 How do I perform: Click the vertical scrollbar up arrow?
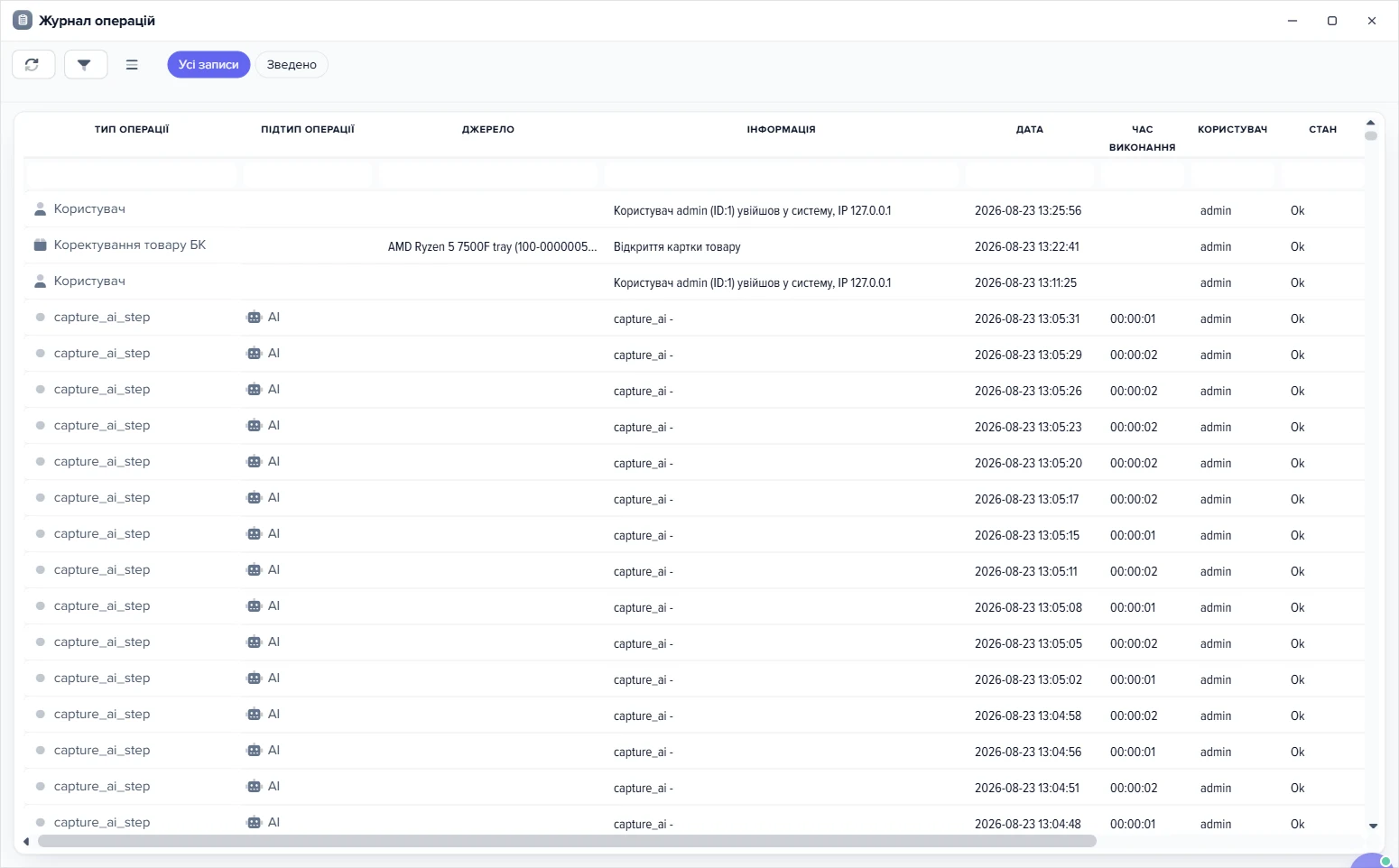coord(1370,123)
